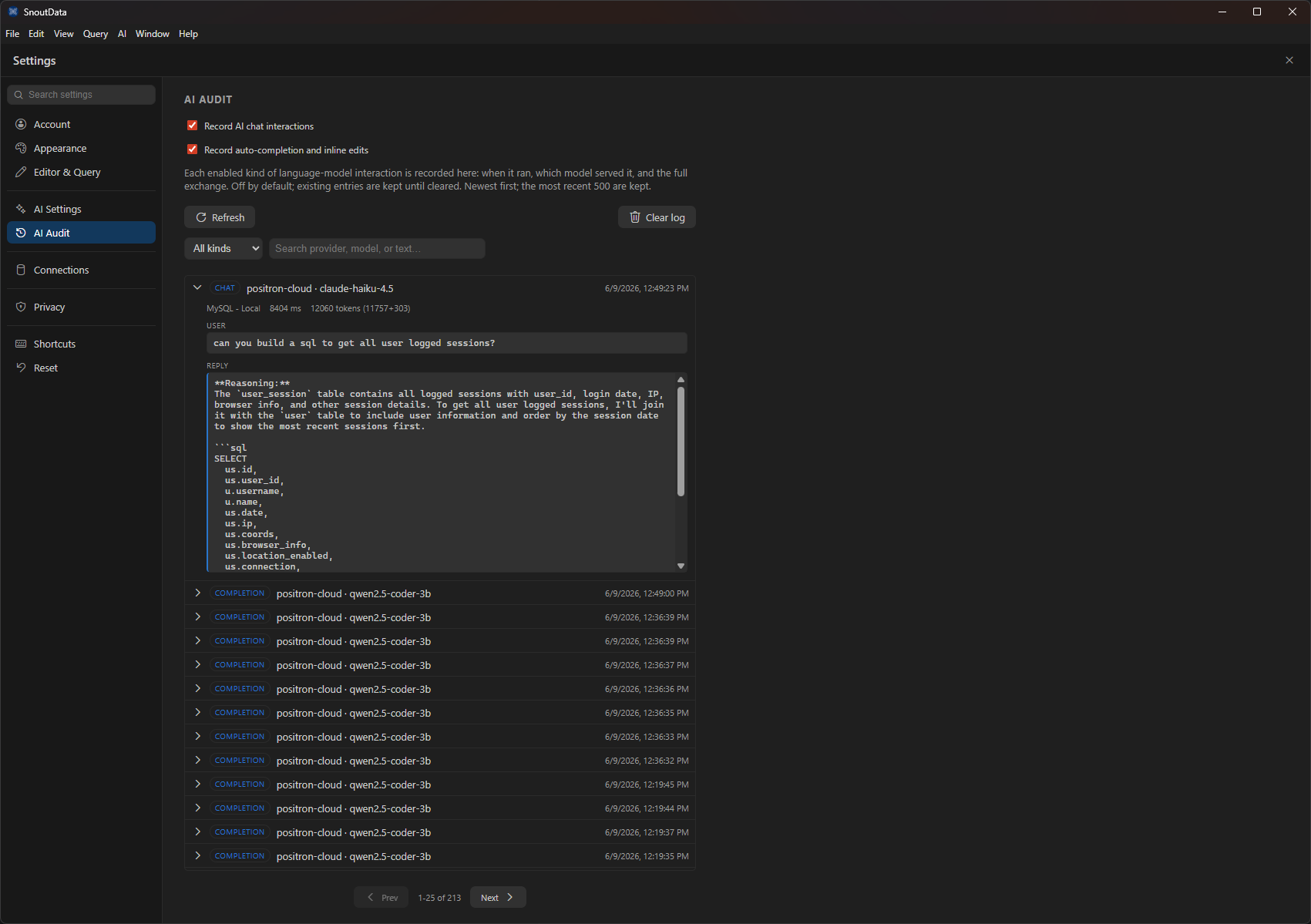The width and height of the screenshot is (1311, 924).
Task: Click the "1-25 of 213" page indicator
Action: (x=439, y=898)
